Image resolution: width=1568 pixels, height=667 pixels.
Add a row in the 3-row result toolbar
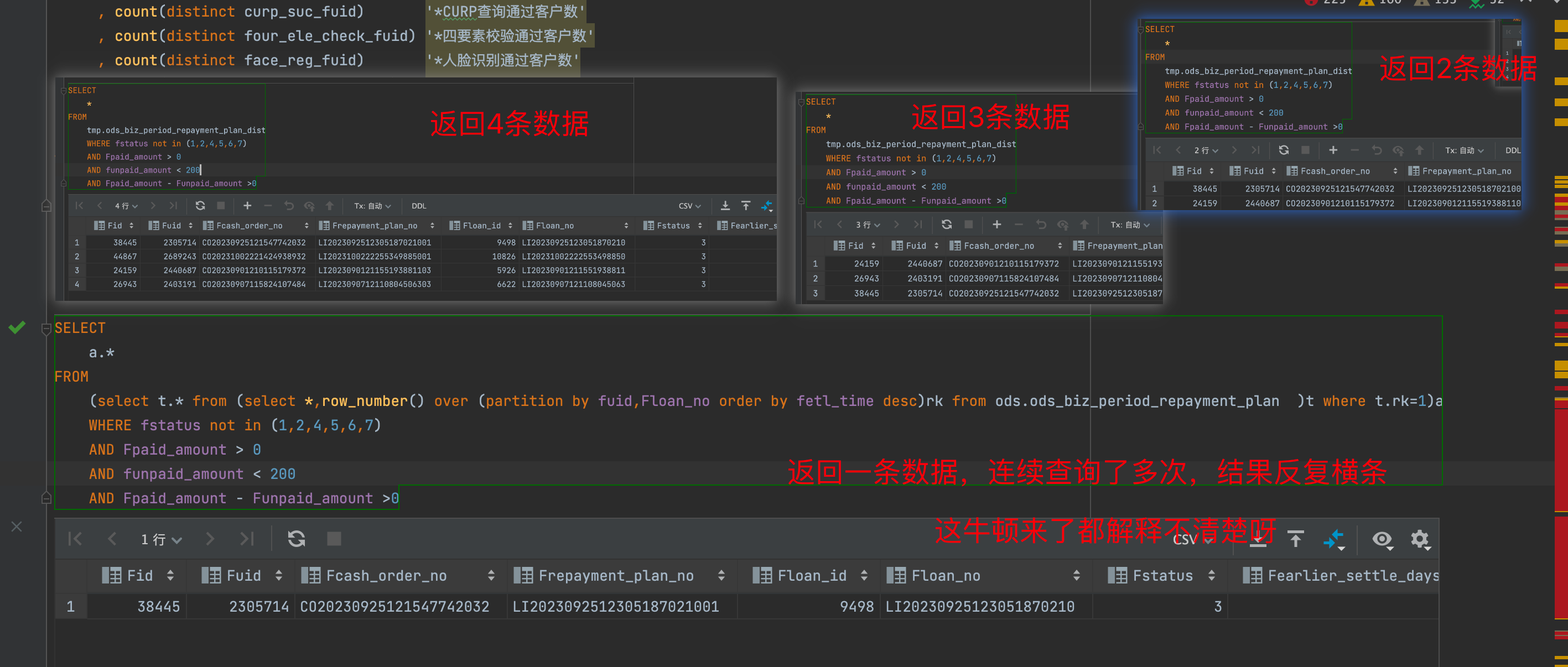pyautogui.click(x=996, y=225)
